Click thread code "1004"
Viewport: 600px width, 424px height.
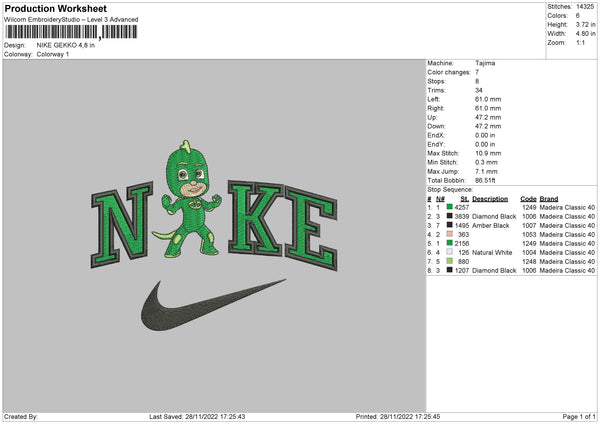(529, 253)
